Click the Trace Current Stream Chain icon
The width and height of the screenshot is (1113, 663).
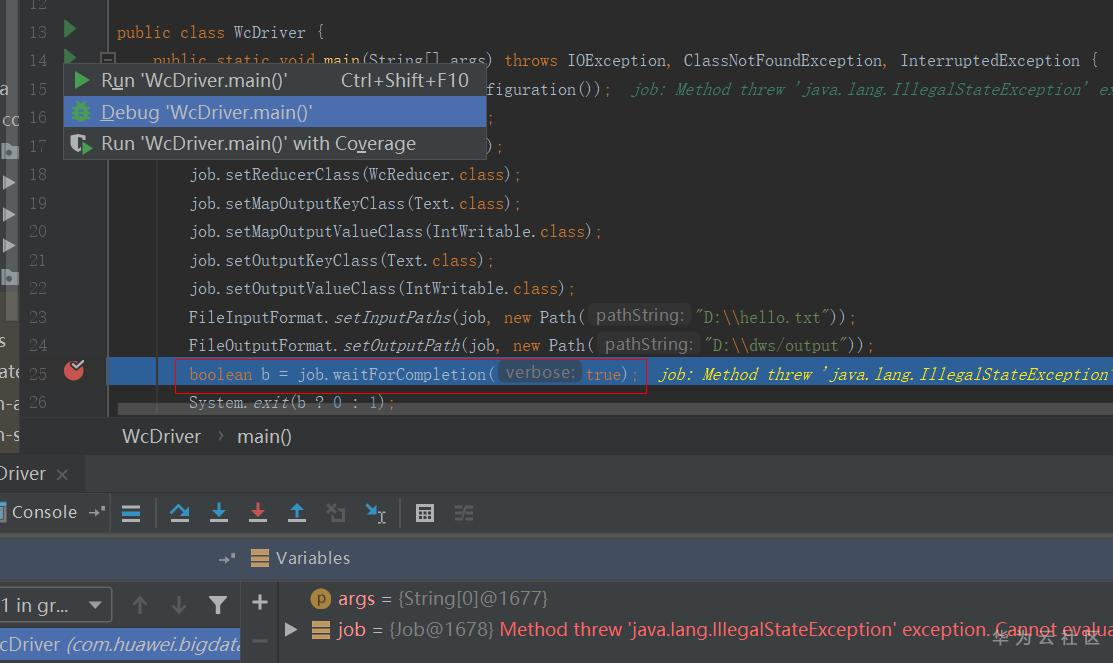464,513
